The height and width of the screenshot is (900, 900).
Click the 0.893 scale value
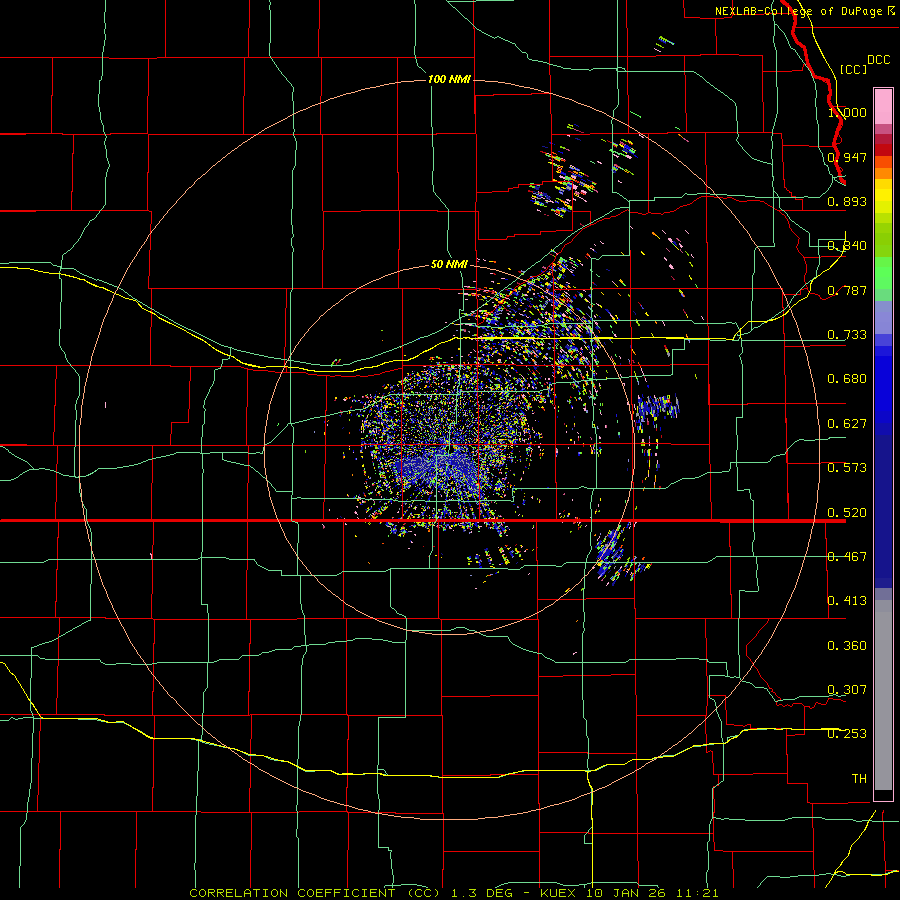coord(847,201)
